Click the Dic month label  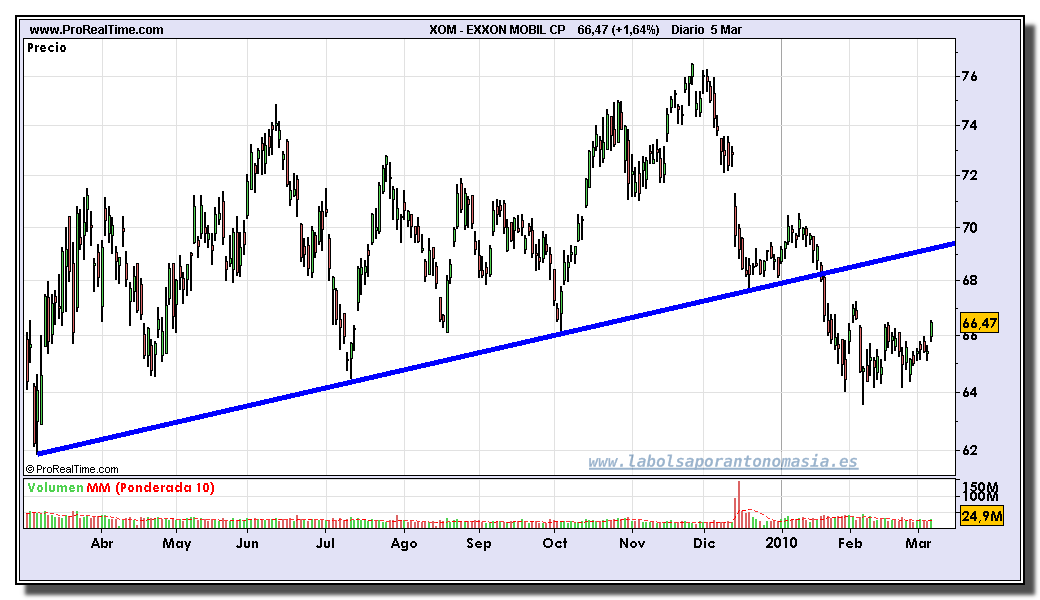pyautogui.click(x=704, y=544)
